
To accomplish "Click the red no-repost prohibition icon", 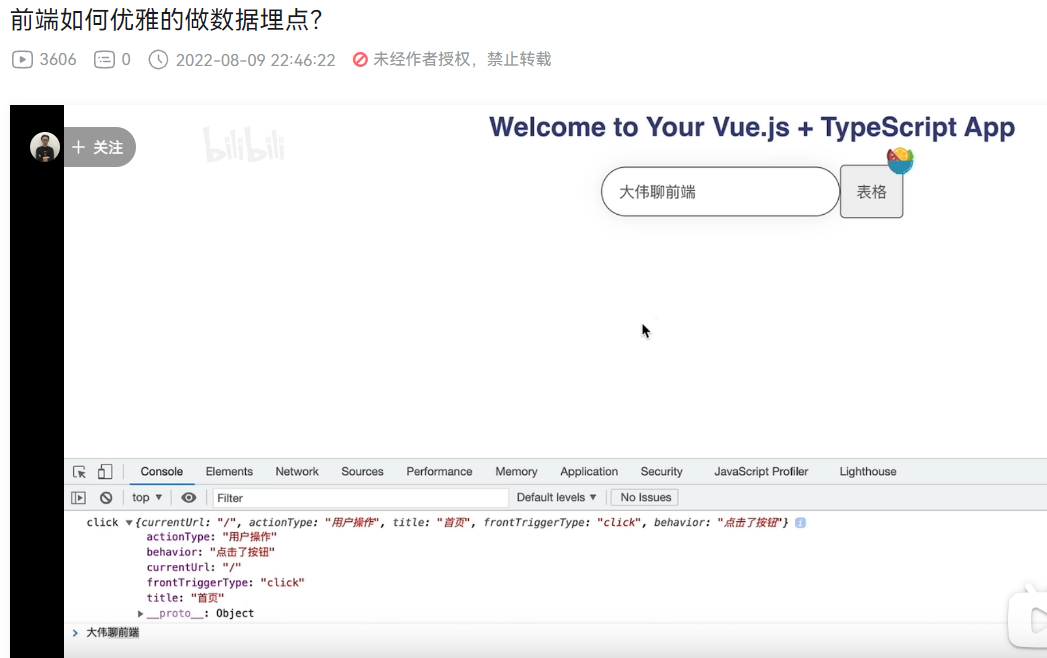I will (x=360, y=59).
